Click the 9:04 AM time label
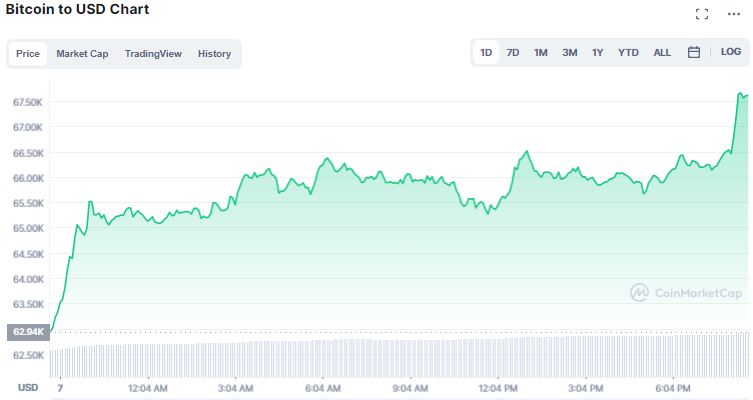 (x=410, y=388)
